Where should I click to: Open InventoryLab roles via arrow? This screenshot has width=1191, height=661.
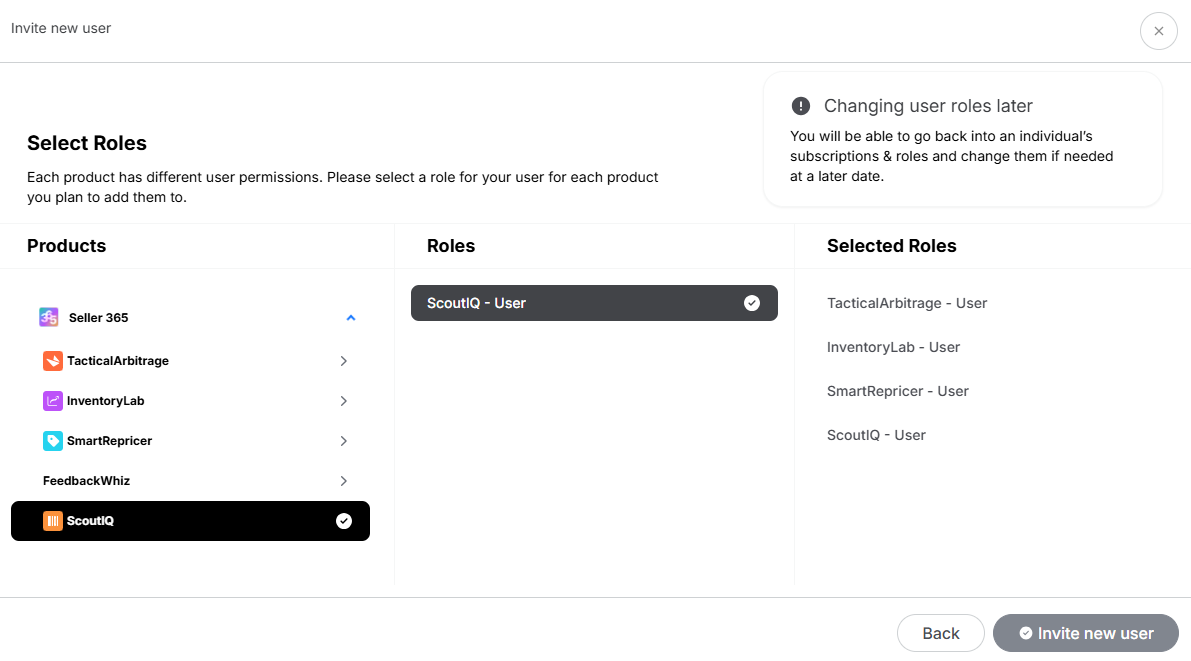(x=343, y=401)
